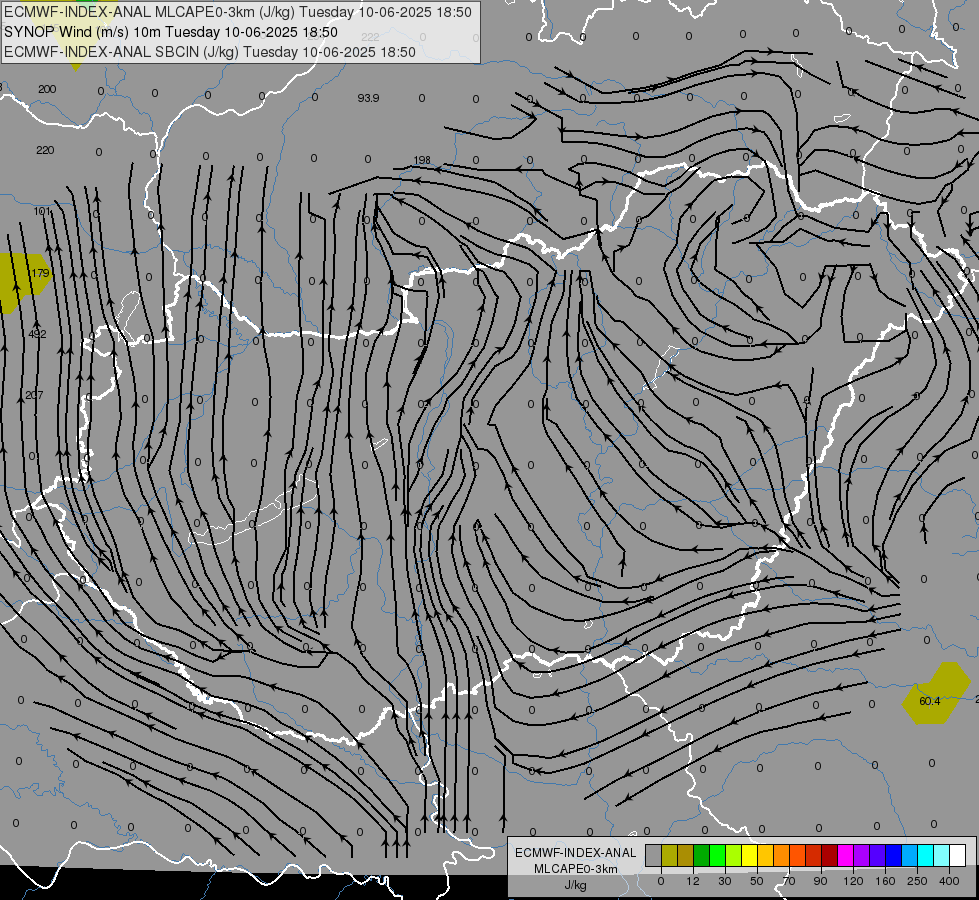Click the 220 value in the northwest
Image resolution: width=979 pixels, height=900 pixels.
45,150
